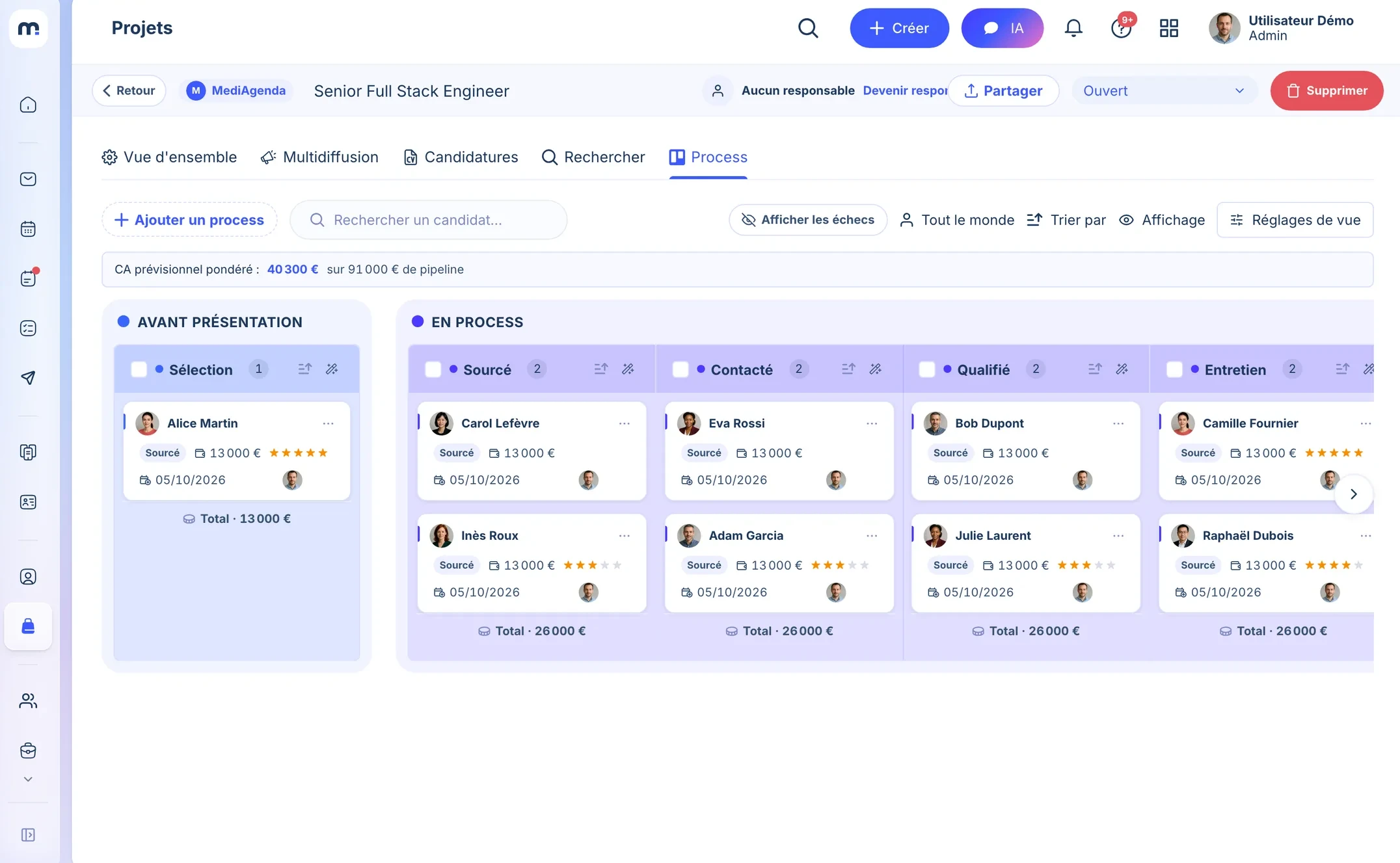Click sort icon in Contacté column header
The height and width of the screenshot is (863, 1400).
[x=848, y=369]
